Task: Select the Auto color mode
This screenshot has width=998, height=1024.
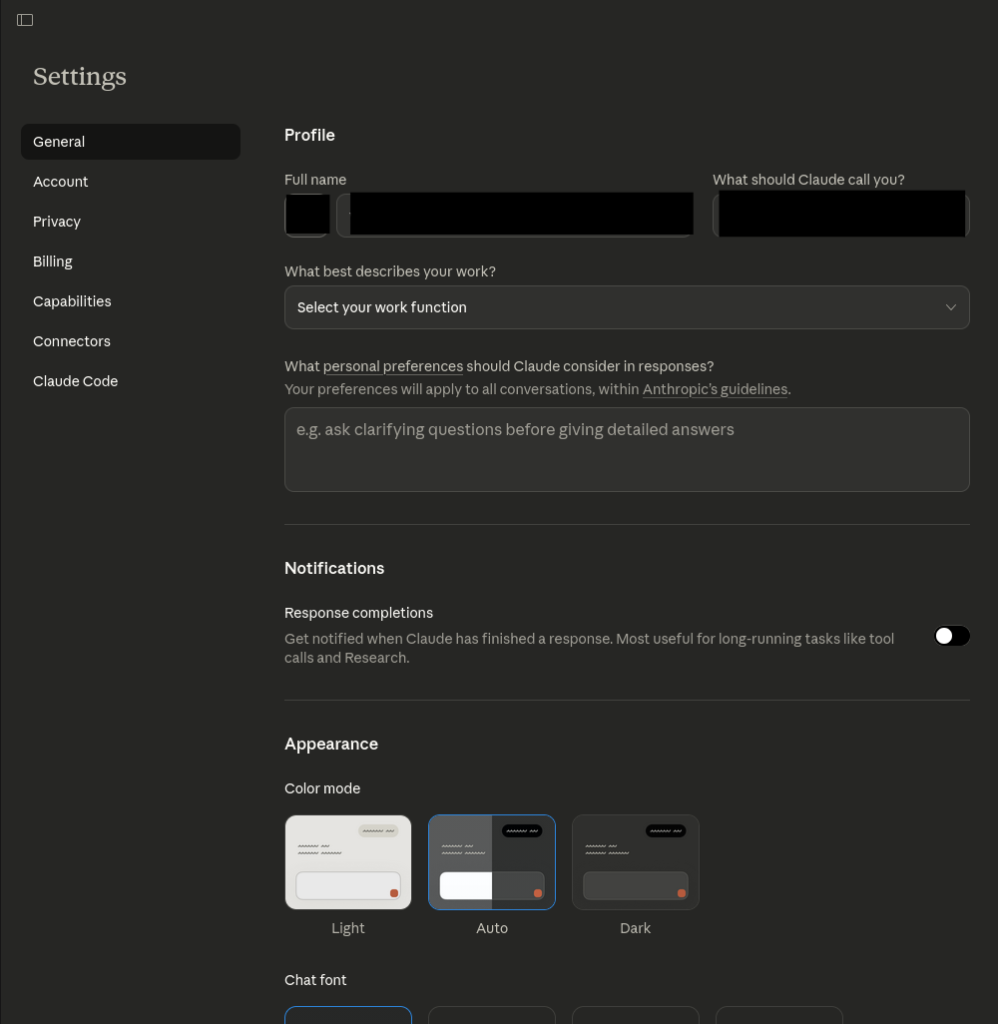Action: click(x=492, y=862)
